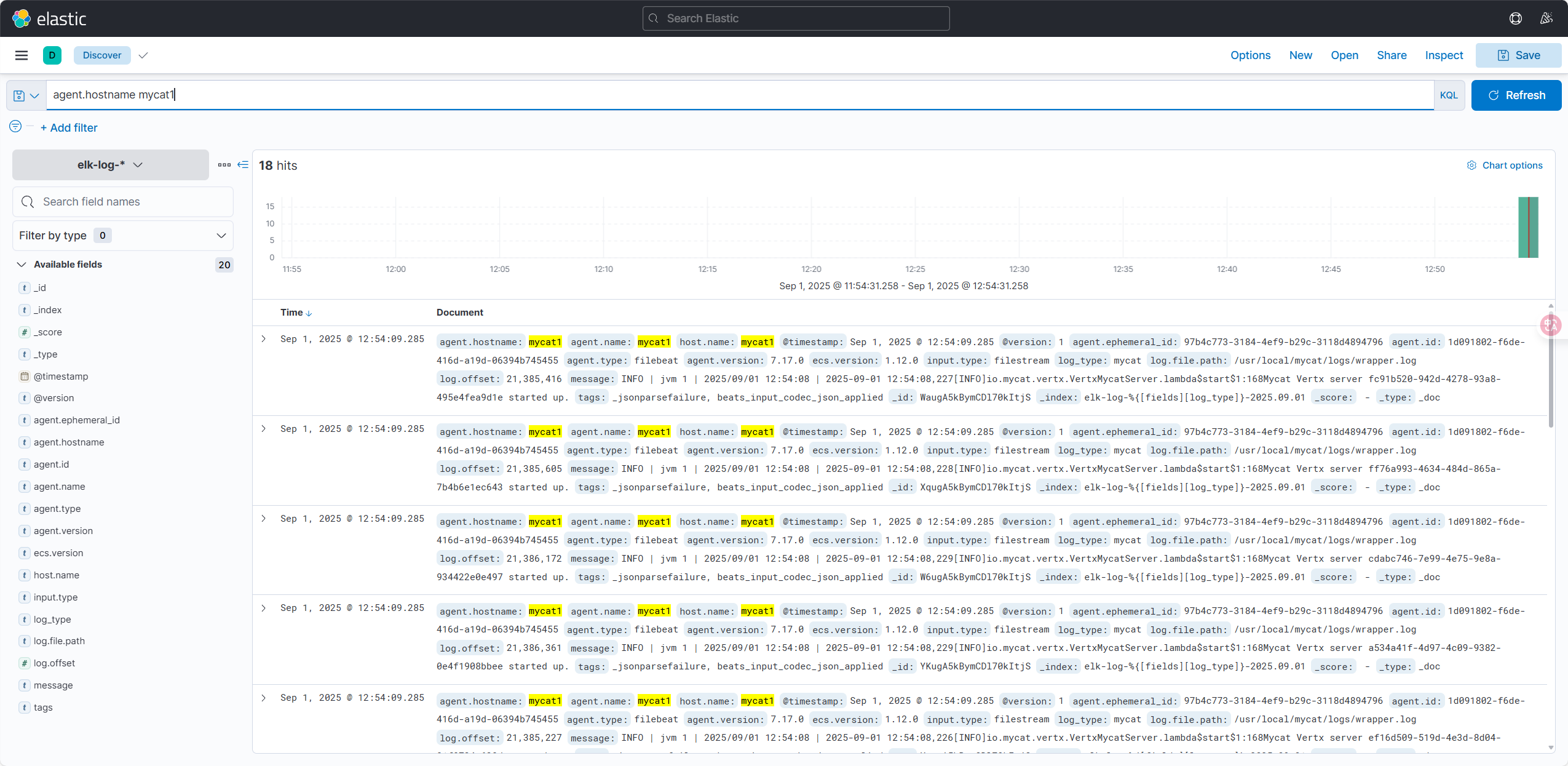This screenshot has height=766, width=1568.
Task: Click the log.offset number type icon
Action: pyautogui.click(x=25, y=663)
